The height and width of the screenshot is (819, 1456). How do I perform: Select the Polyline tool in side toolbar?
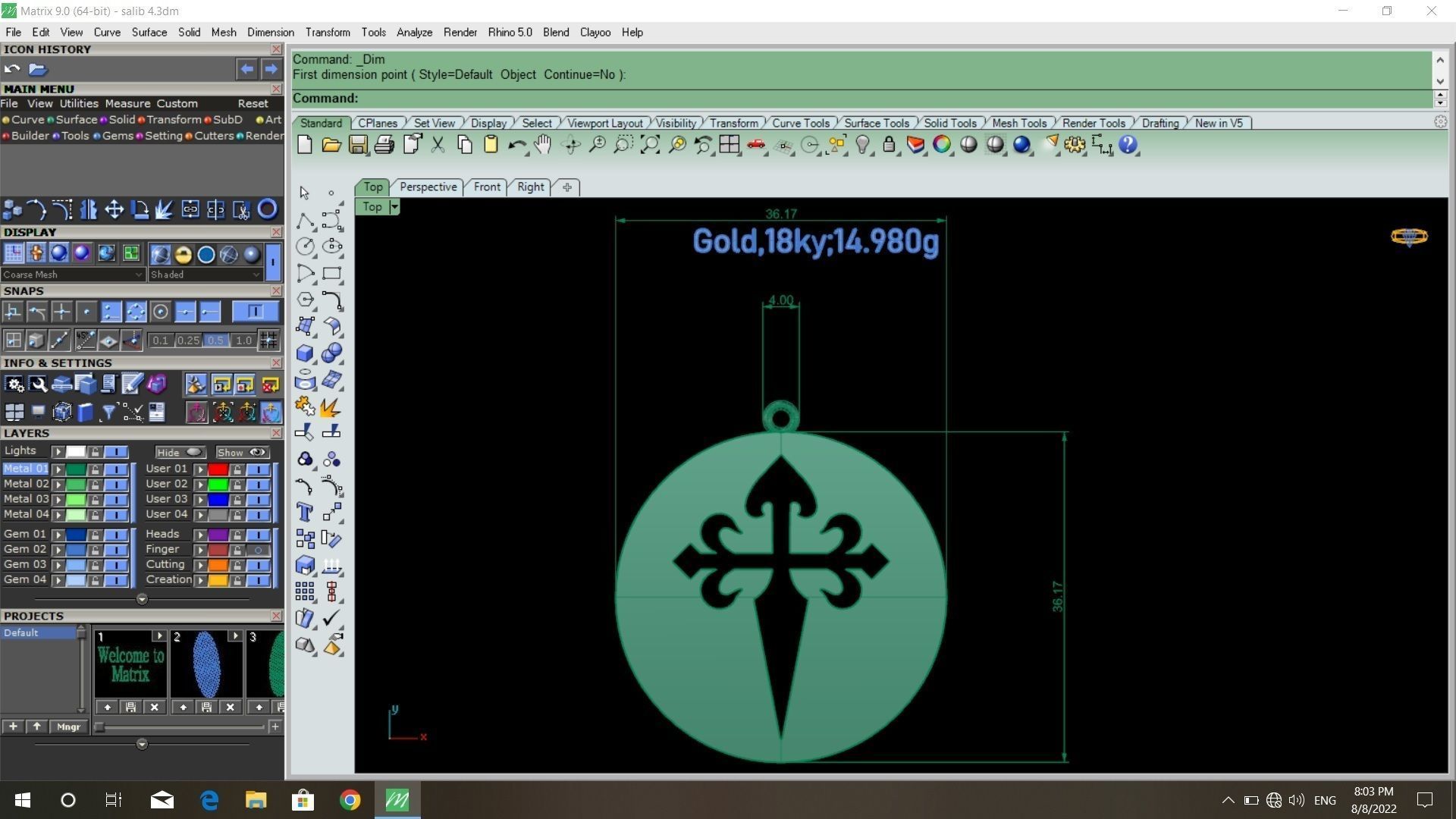pos(305,221)
